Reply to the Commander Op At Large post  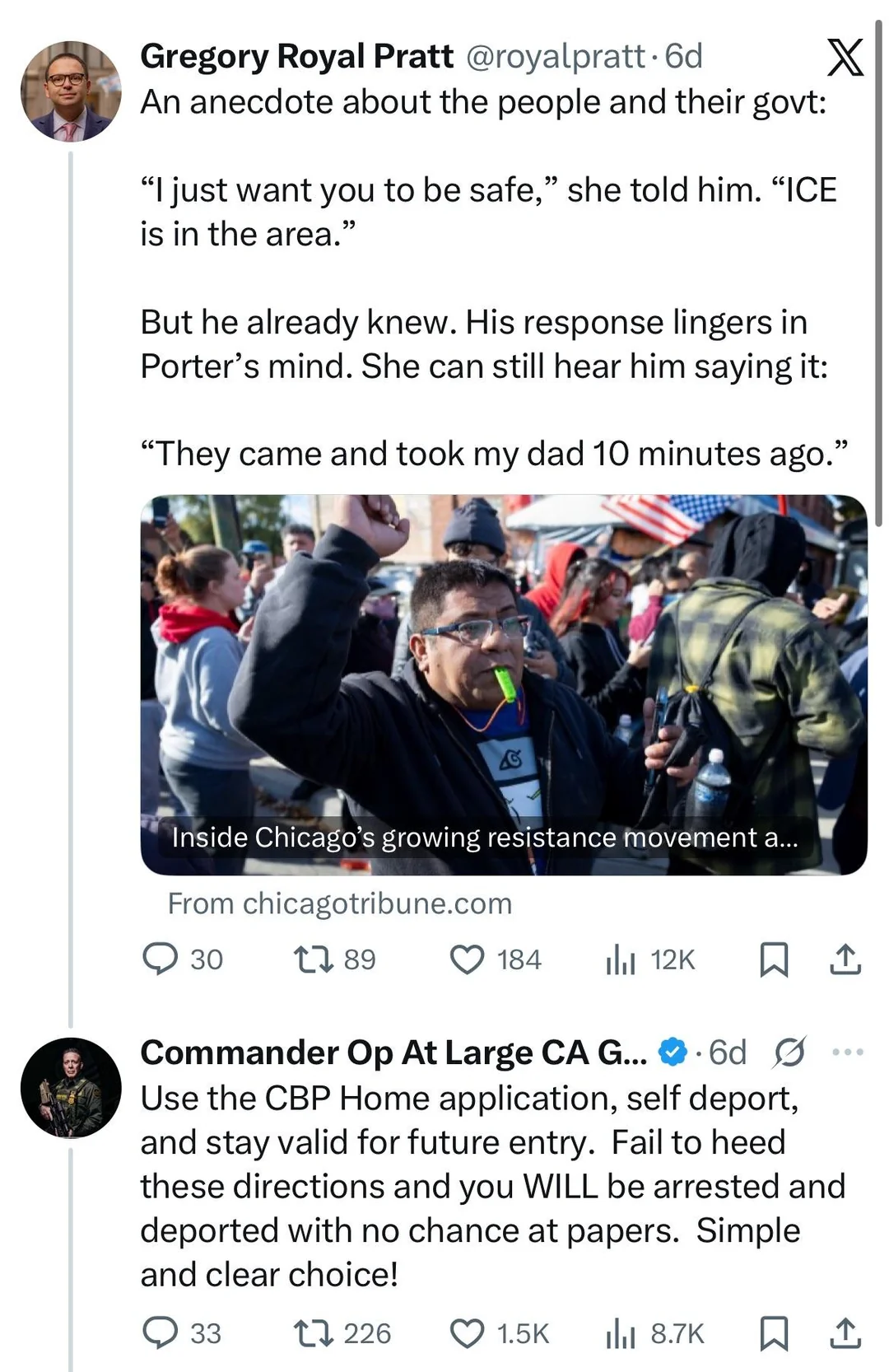click(160, 1333)
